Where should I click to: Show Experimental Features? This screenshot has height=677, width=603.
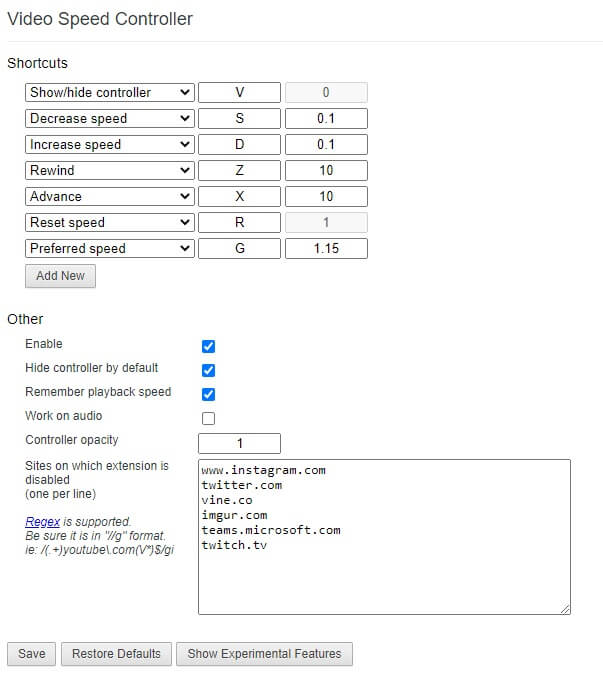[x=264, y=654]
